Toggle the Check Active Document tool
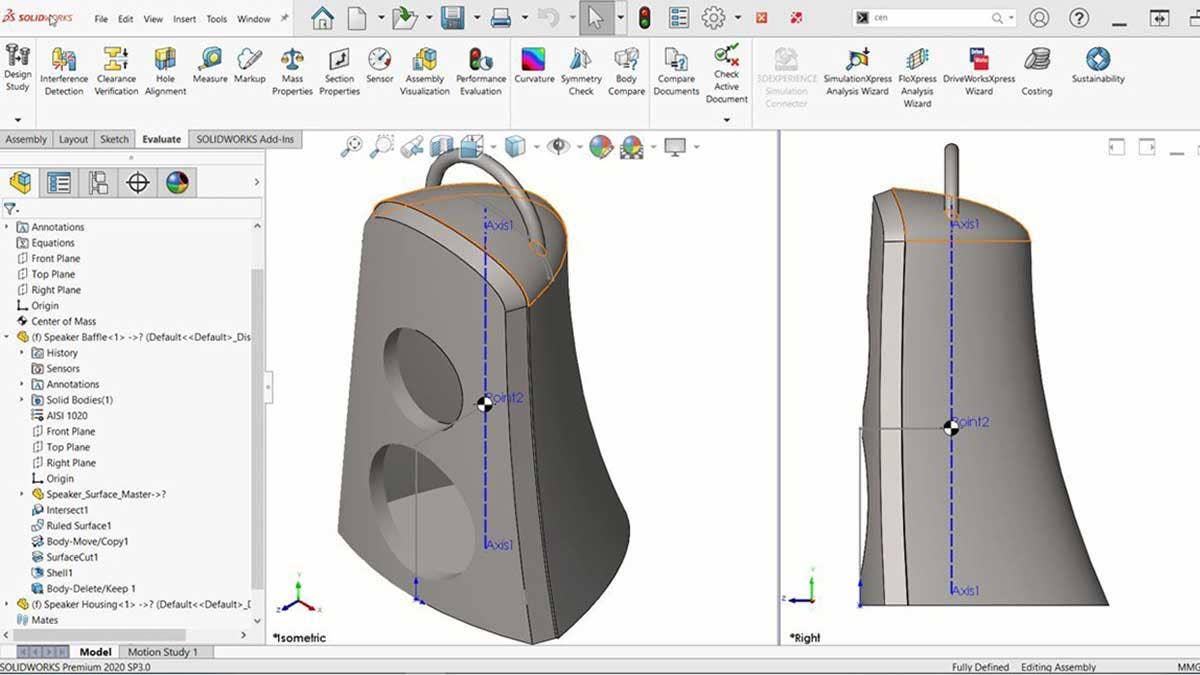 pos(726,70)
